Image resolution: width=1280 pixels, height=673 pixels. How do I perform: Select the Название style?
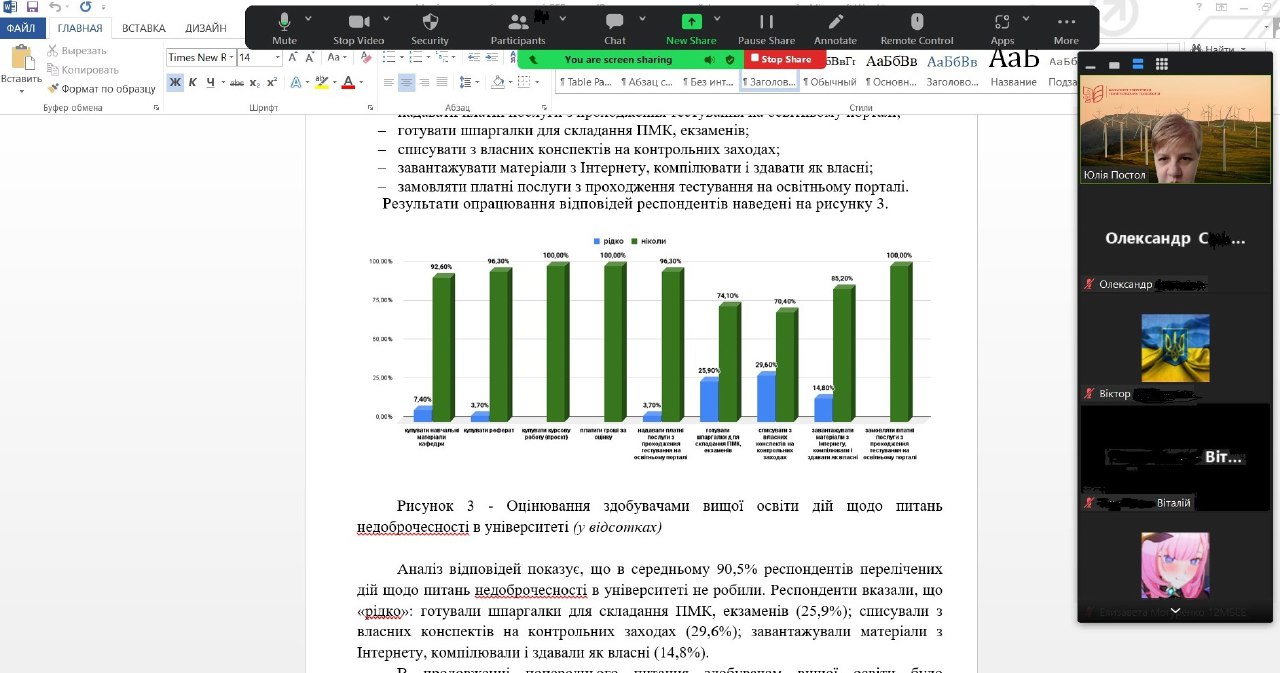(x=1014, y=68)
